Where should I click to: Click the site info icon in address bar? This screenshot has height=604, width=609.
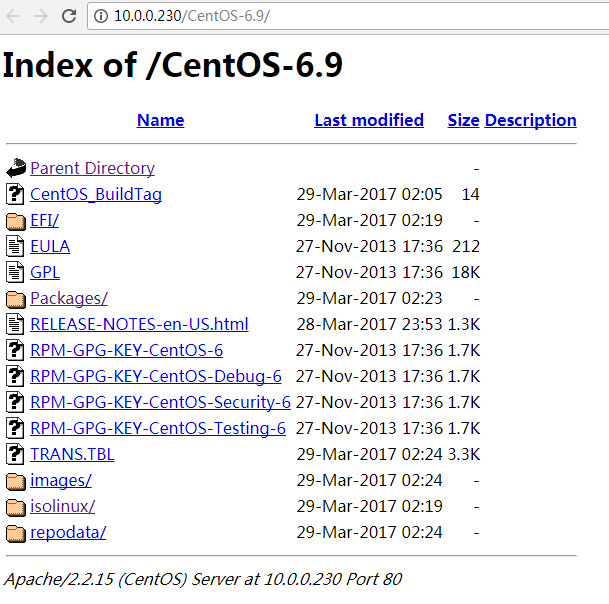coord(101,16)
